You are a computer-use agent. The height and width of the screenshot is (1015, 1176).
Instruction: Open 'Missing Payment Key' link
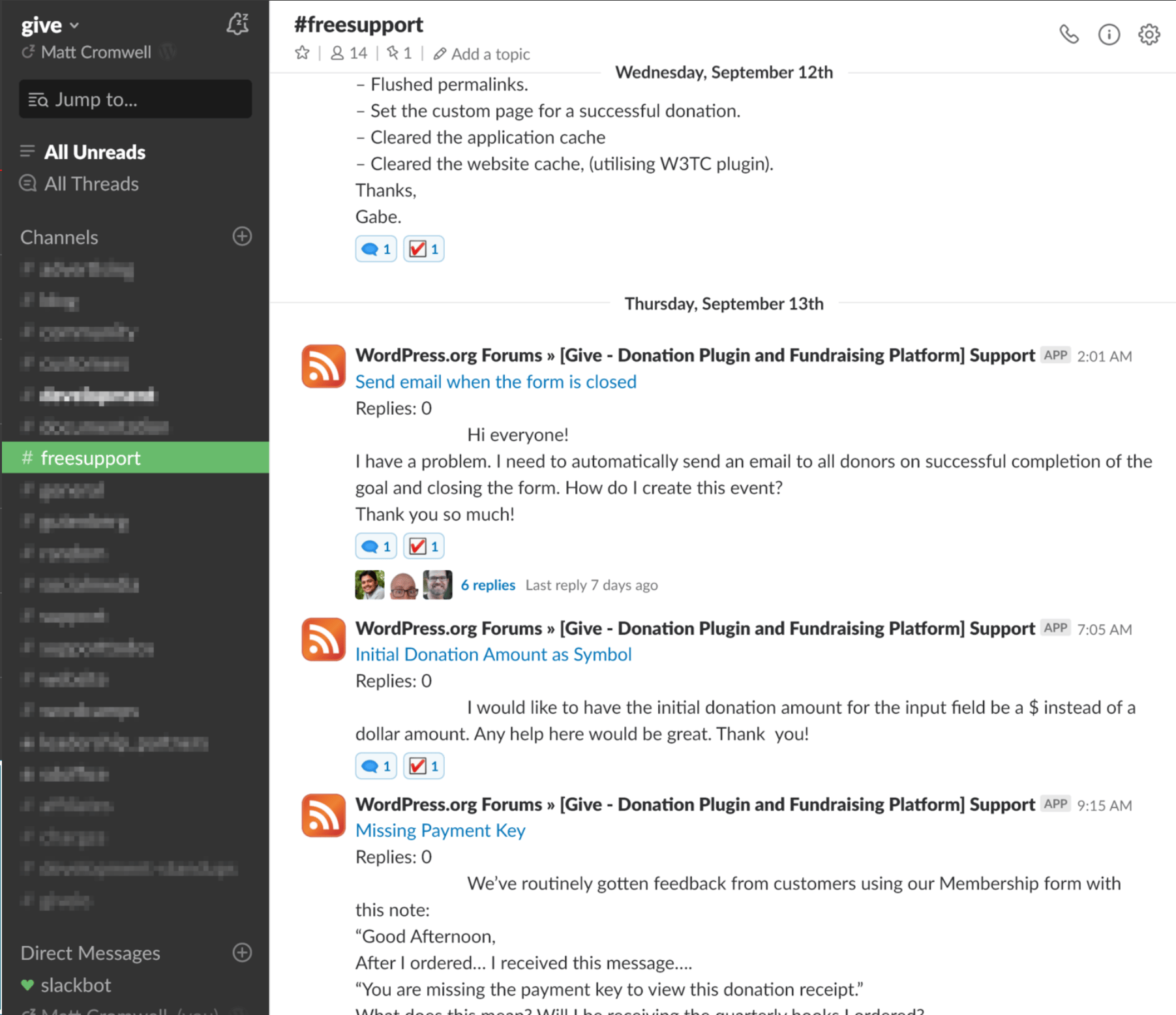click(440, 830)
